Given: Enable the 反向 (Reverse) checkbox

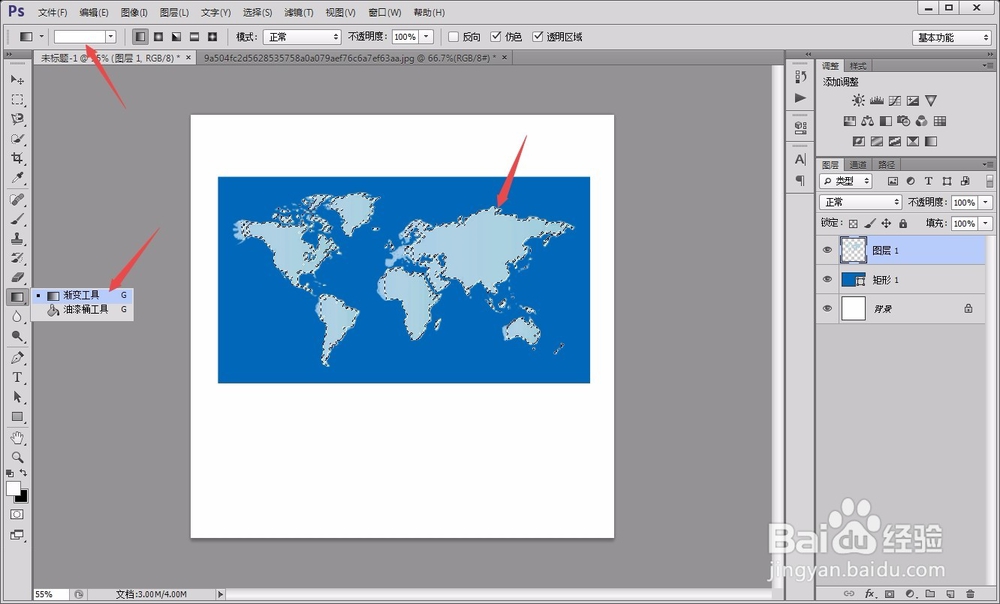Looking at the screenshot, I should click(453, 37).
